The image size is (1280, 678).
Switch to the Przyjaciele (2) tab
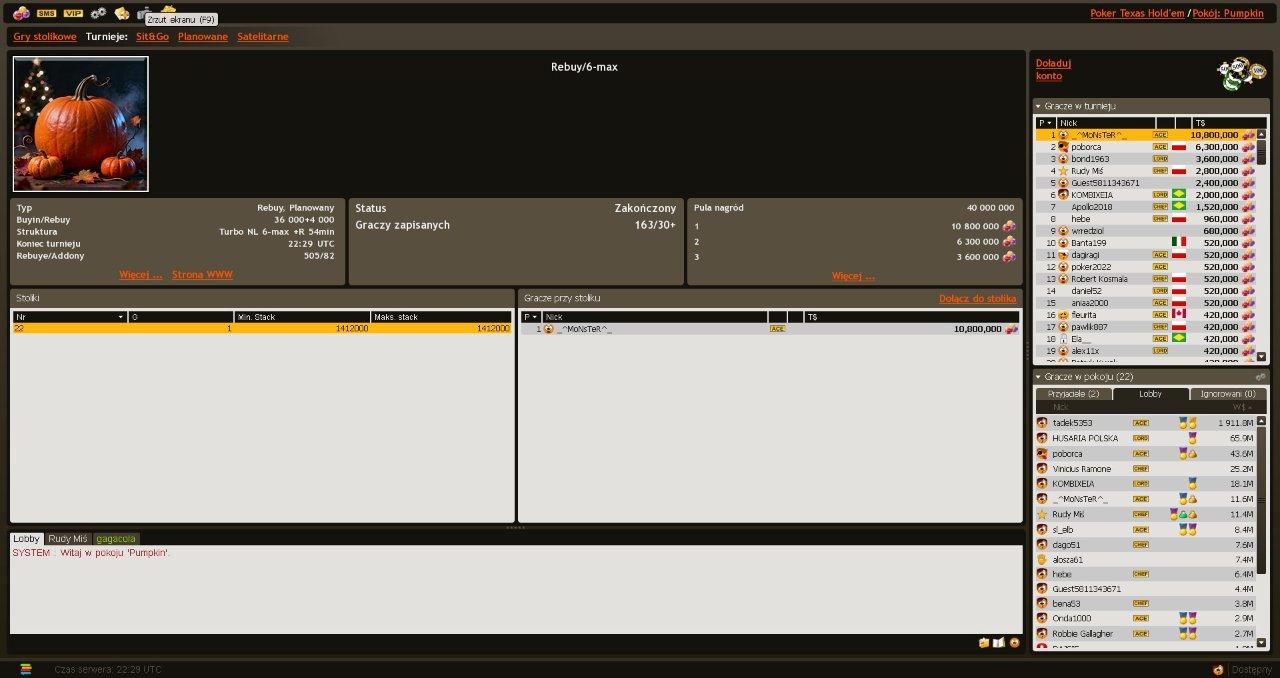[x=1072, y=394]
